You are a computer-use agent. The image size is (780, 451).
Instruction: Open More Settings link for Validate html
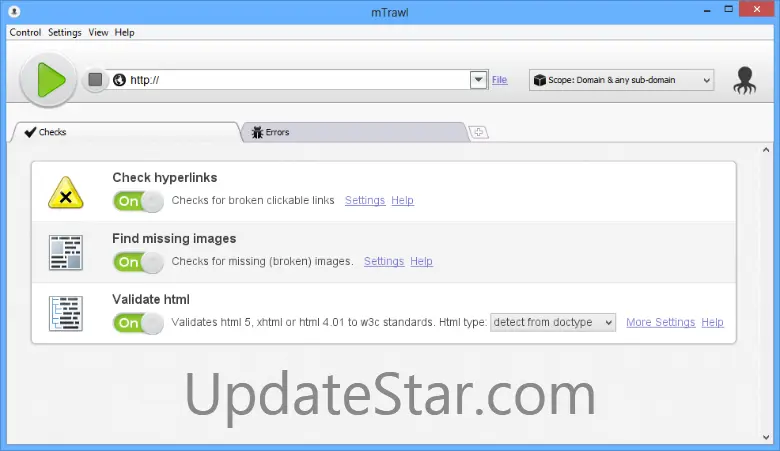point(661,322)
